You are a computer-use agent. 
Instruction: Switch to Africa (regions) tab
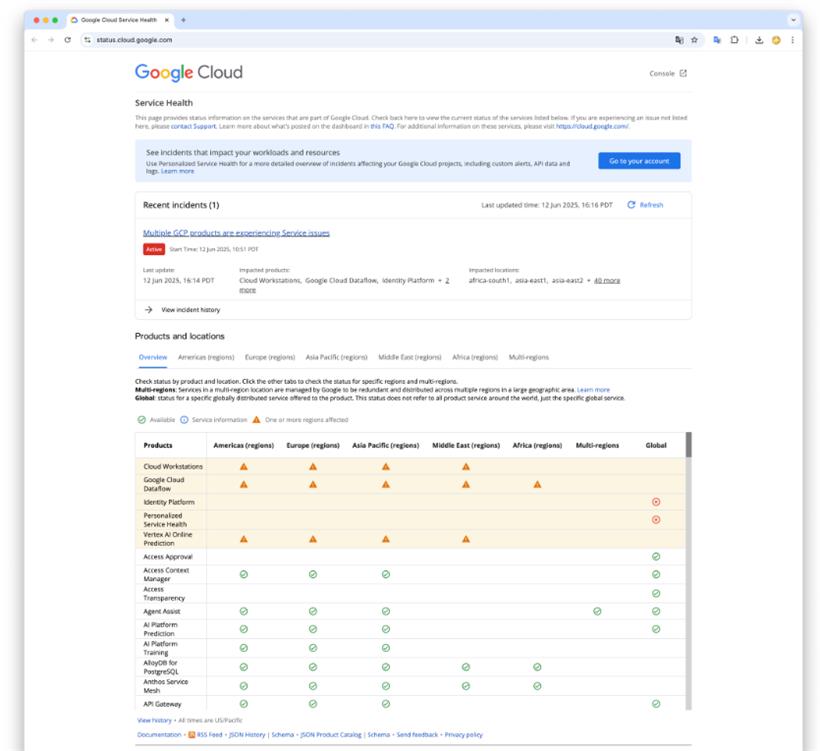475,357
